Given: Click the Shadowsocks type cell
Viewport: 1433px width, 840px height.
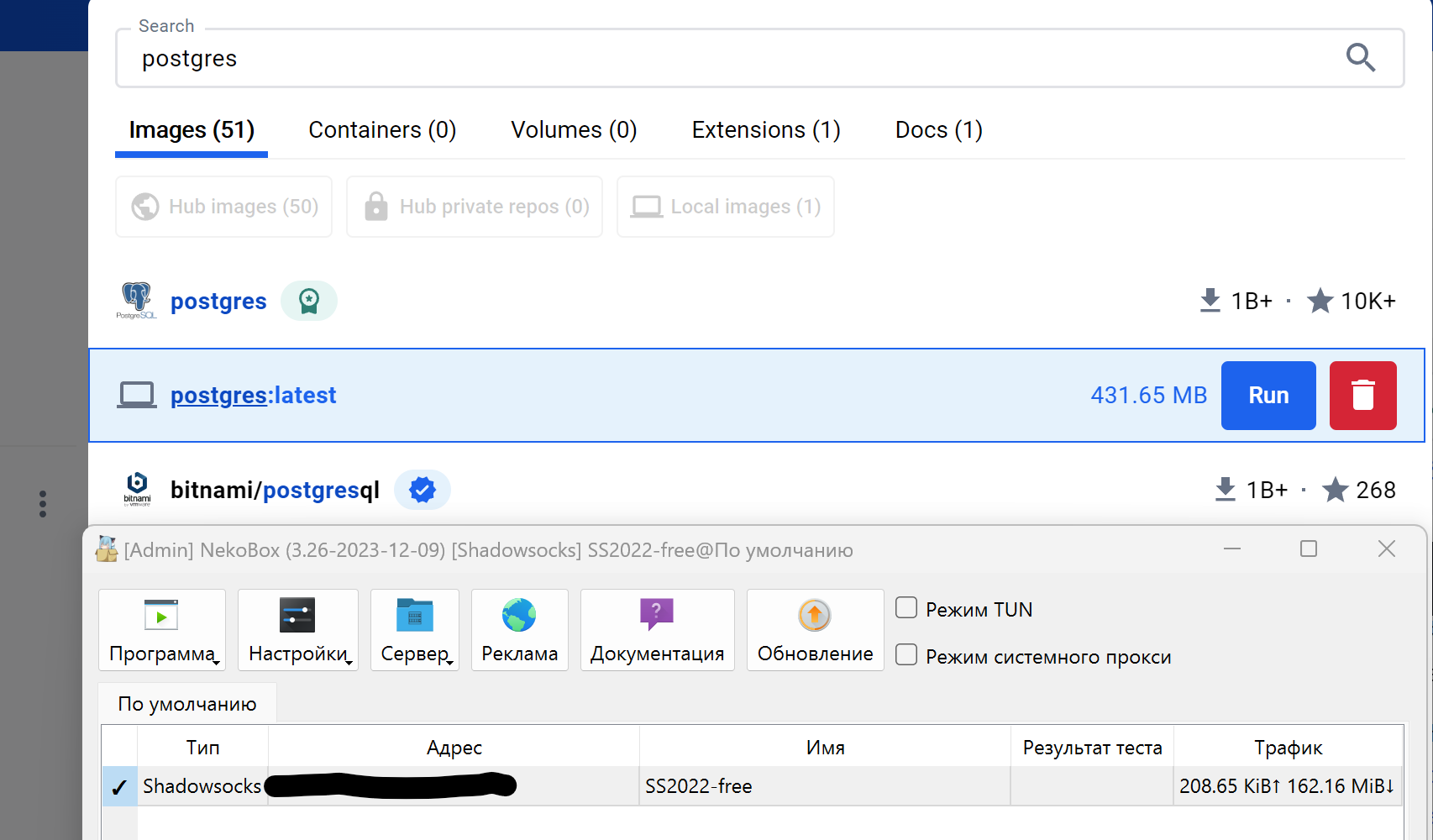Looking at the screenshot, I should click(202, 786).
